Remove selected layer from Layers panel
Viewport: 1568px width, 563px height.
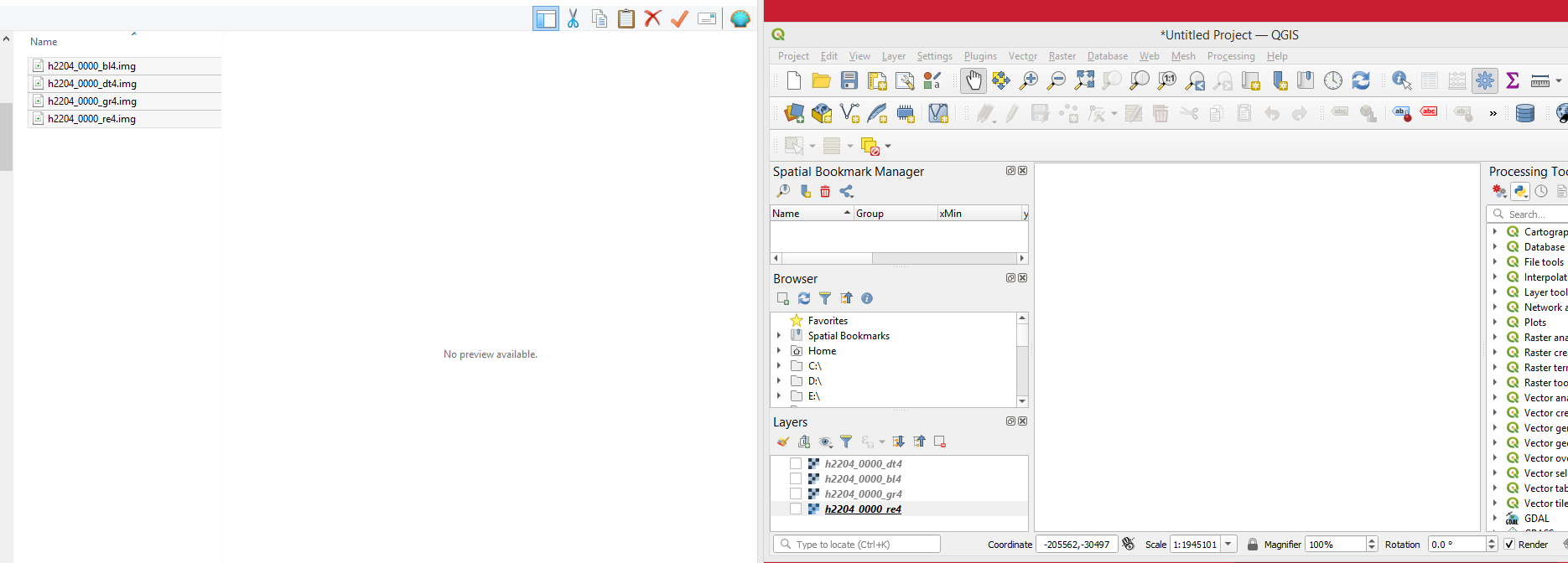pos(940,442)
